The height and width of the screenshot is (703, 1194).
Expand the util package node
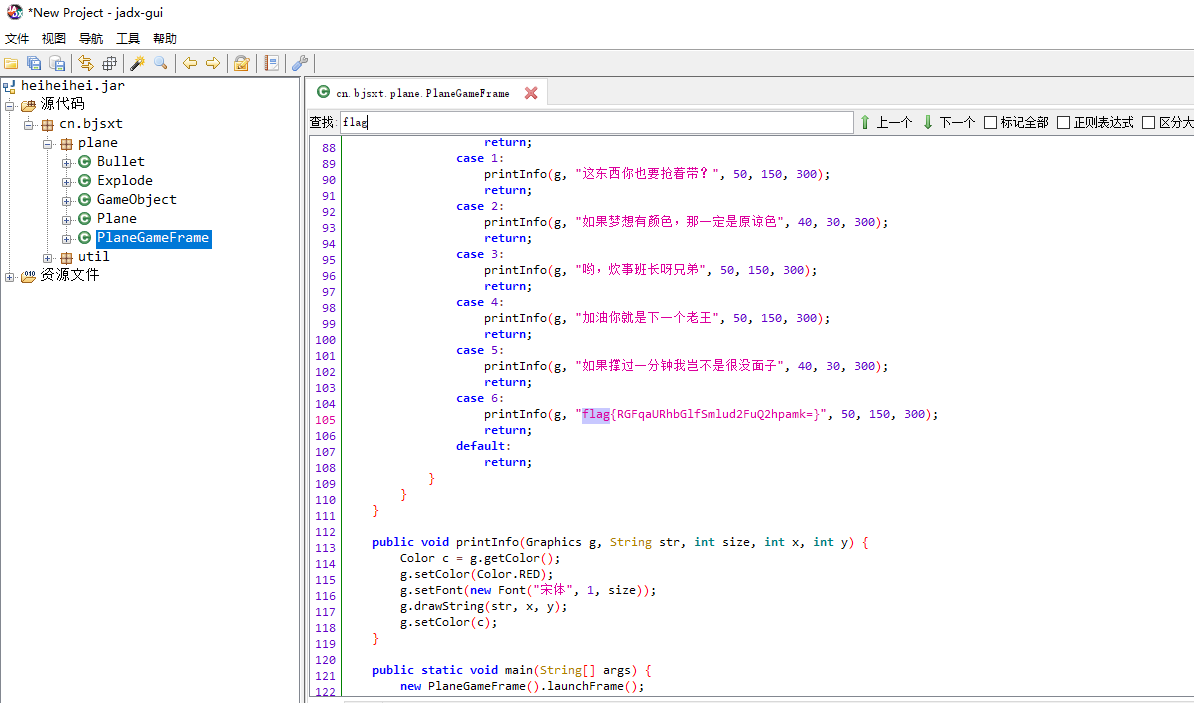(47, 257)
